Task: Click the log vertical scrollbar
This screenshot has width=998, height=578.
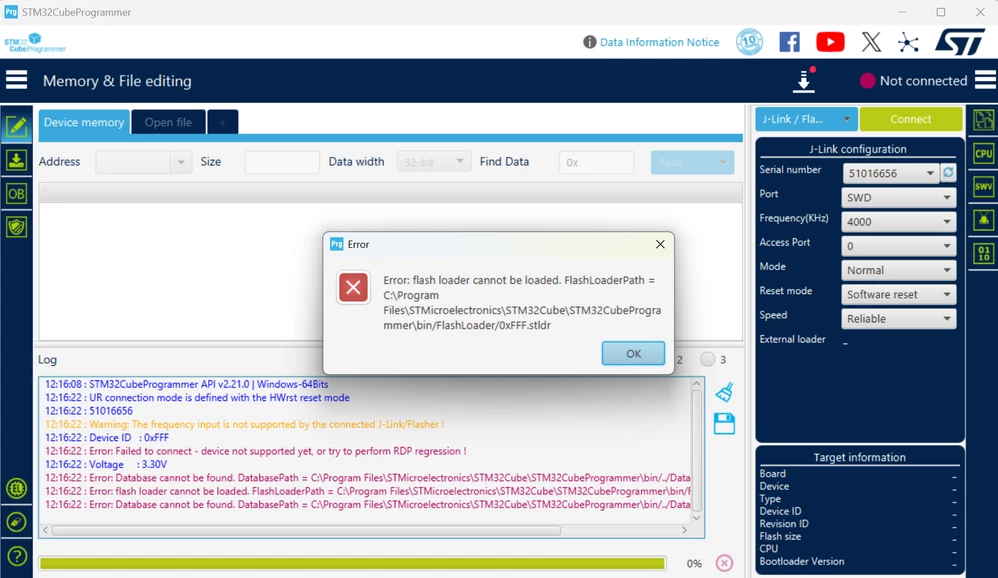Action: pos(696,450)
